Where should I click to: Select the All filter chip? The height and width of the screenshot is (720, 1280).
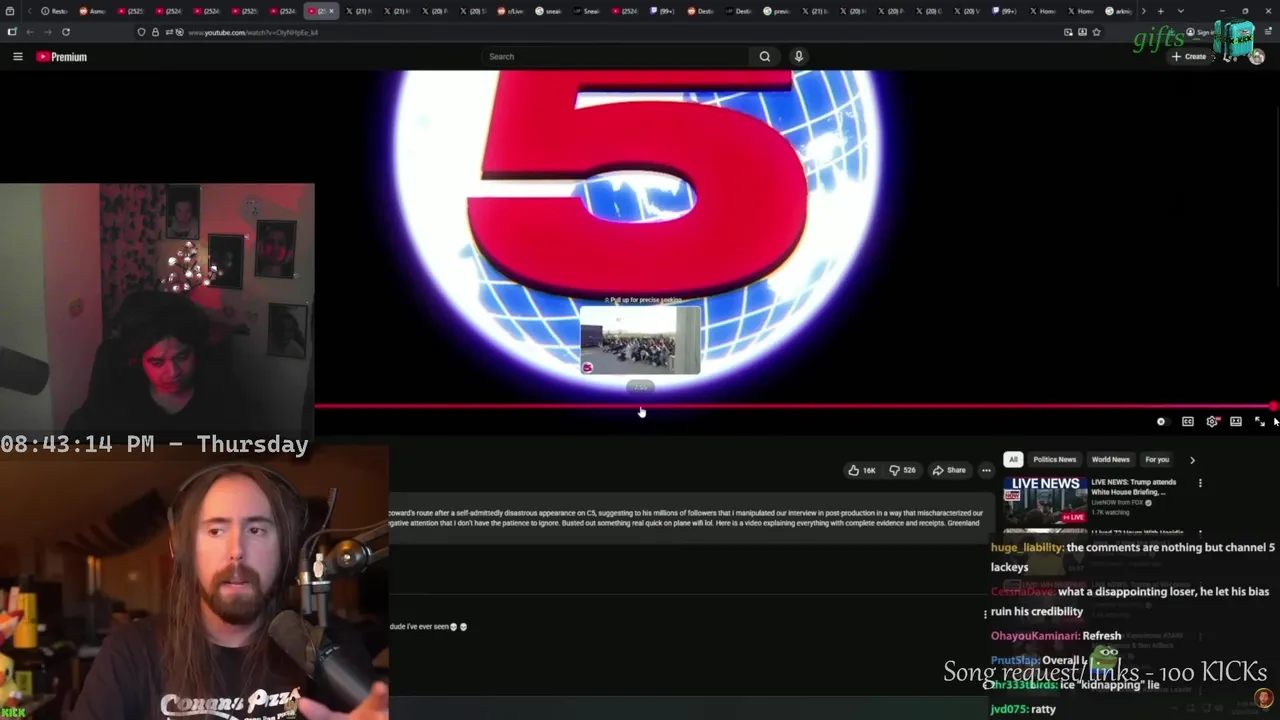tap(1013, 460)
